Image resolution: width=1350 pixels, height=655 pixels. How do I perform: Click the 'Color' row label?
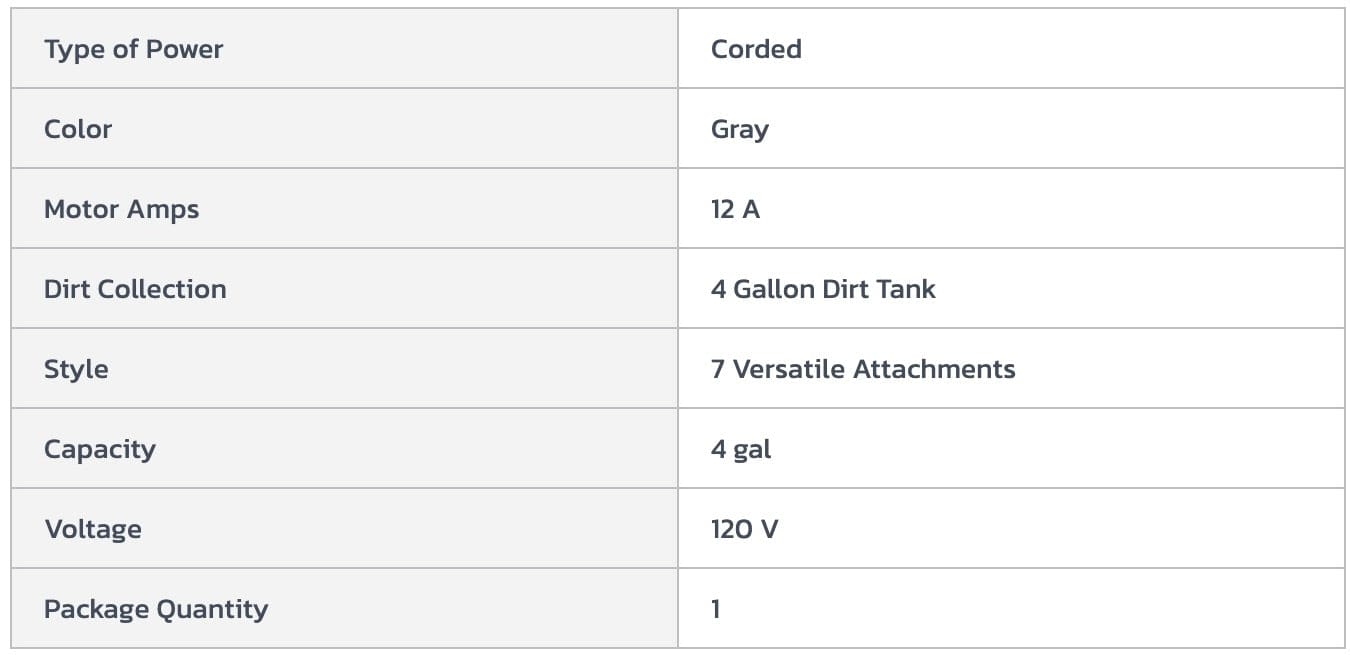pyautogui.click(x=77, y=129)
